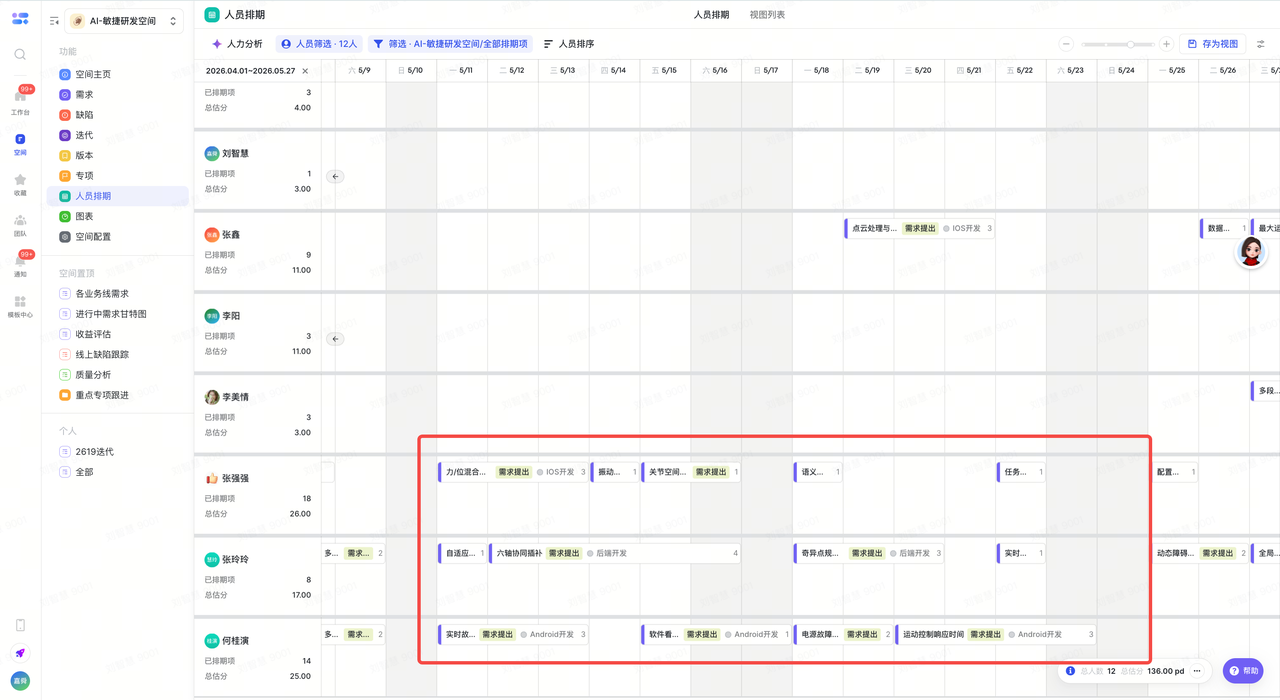Click the 存为视图 save view button

1213,44
